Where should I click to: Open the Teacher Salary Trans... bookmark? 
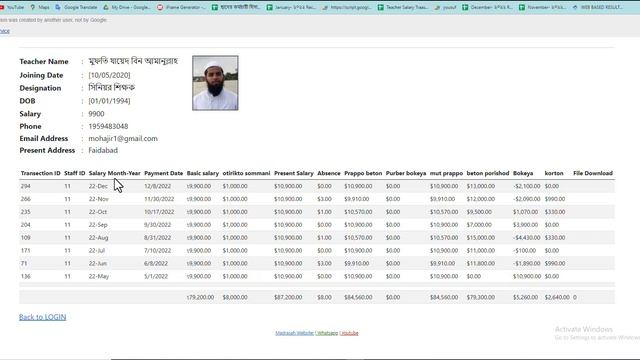click(402, 7)
